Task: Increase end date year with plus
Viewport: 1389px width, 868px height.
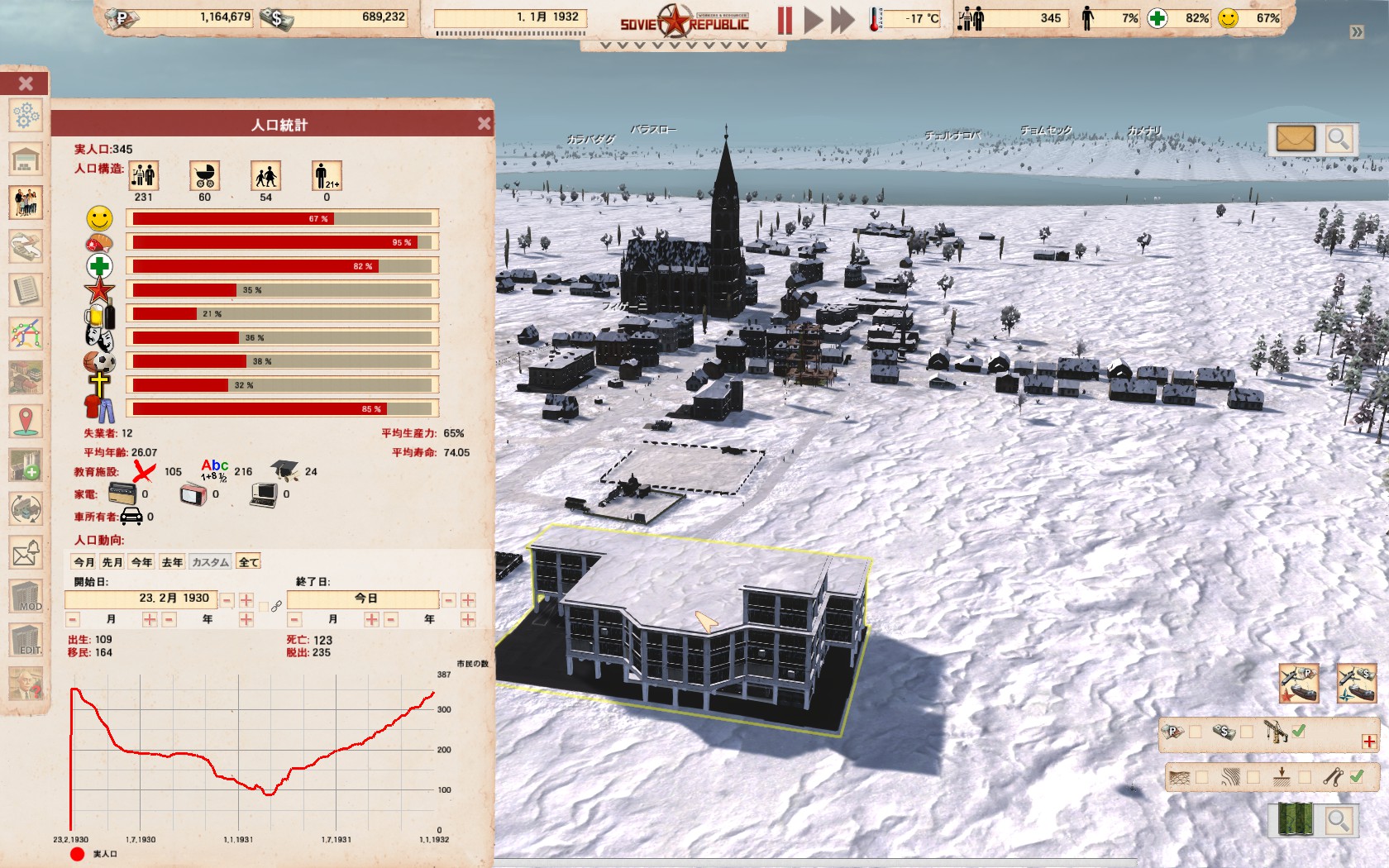Action: tap(468, 619)
